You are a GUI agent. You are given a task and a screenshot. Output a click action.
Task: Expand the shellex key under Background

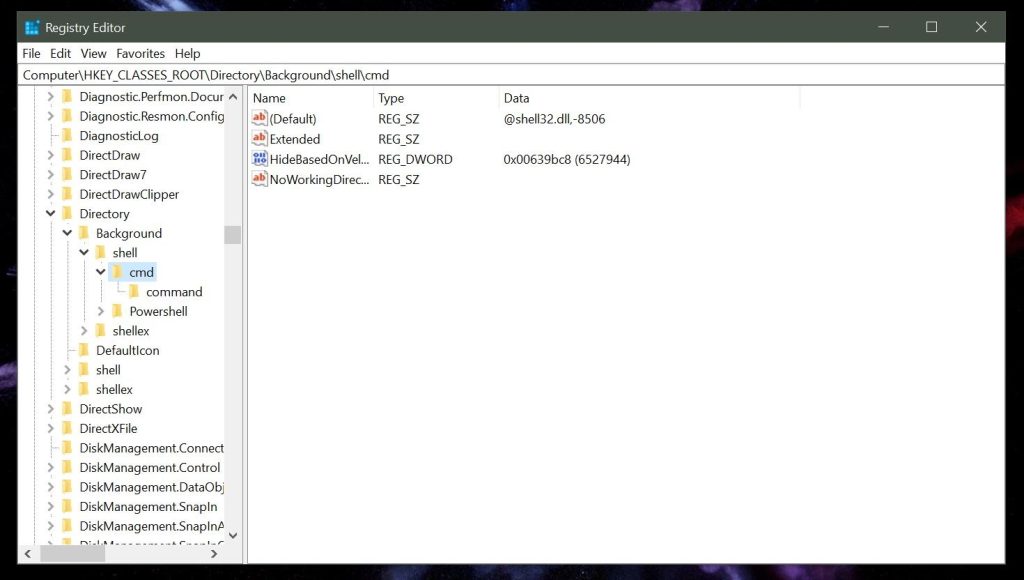pos(84,330)
